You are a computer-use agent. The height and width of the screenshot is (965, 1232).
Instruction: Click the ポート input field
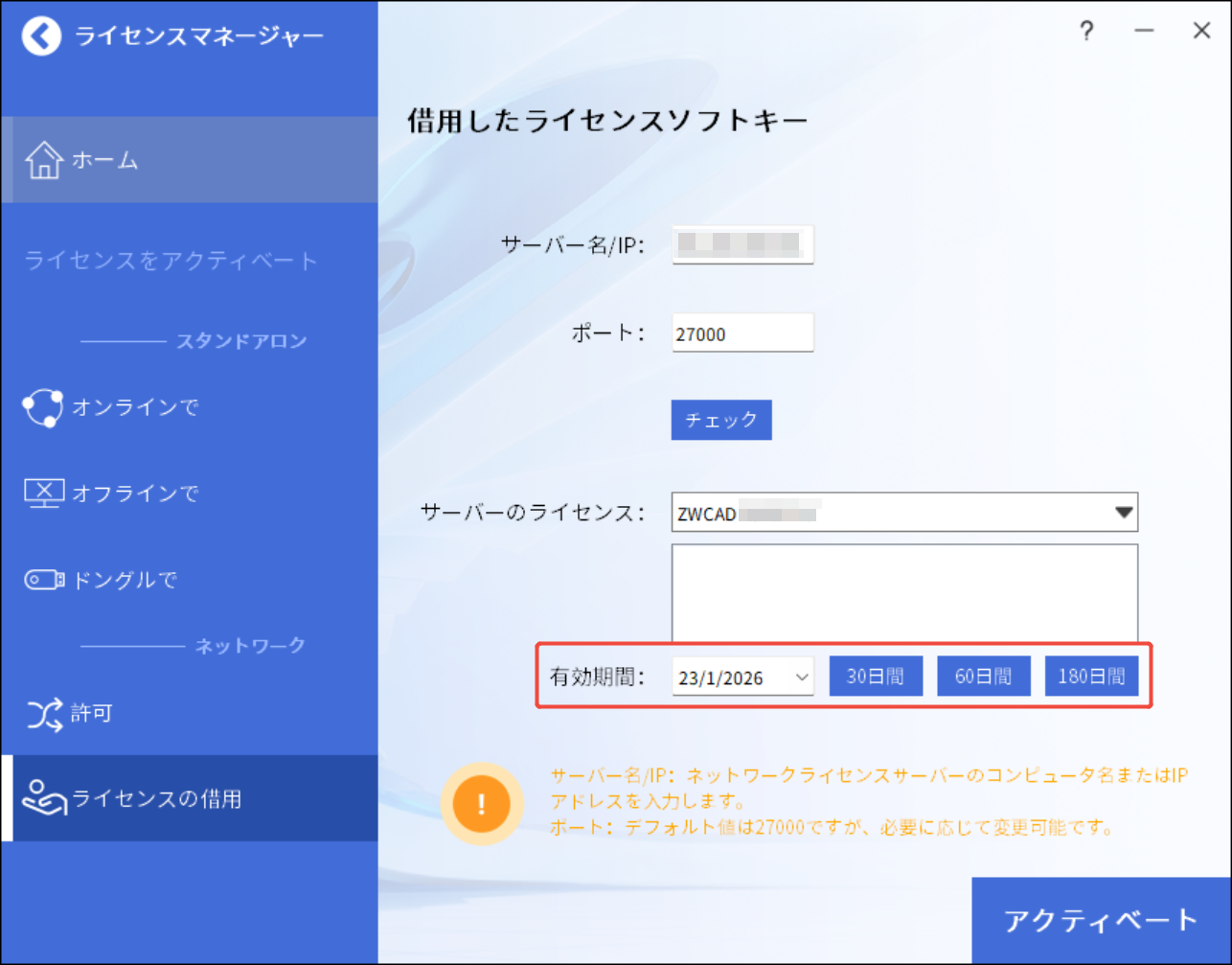tap(742, 333)
